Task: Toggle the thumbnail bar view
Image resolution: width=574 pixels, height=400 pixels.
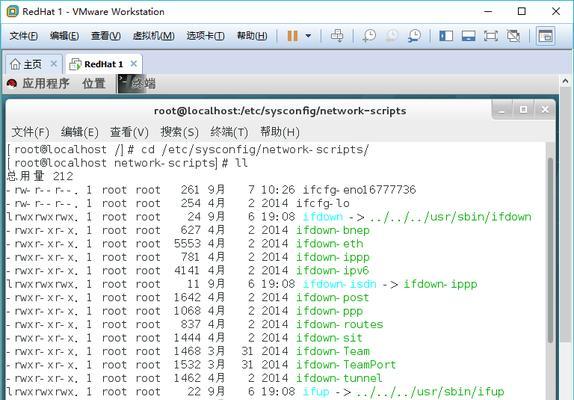Action: tap(469, 36)
